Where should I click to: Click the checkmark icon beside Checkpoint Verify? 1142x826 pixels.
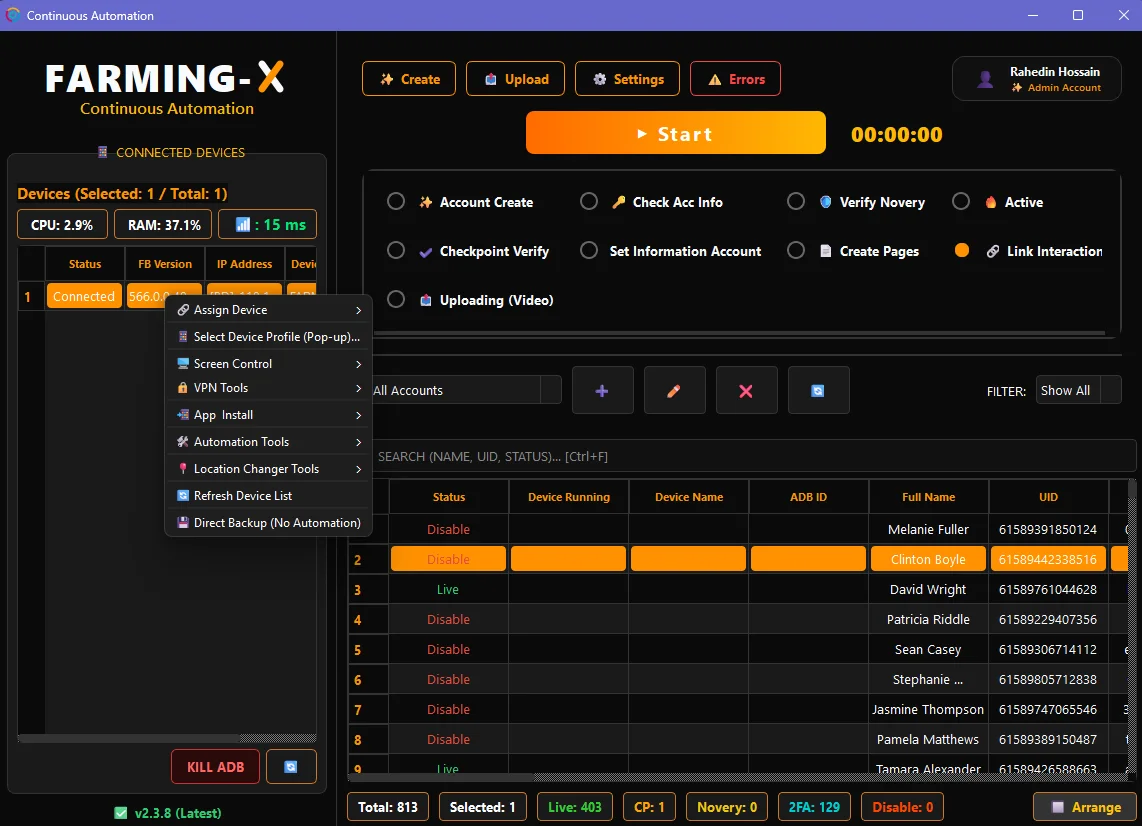pos(425,252)
